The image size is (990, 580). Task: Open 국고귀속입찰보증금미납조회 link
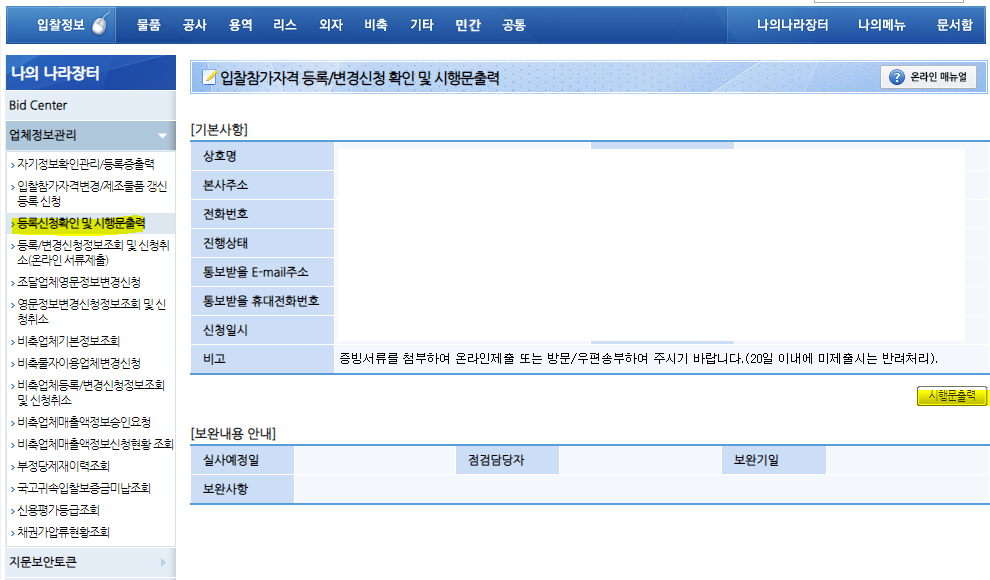(84, 488)
